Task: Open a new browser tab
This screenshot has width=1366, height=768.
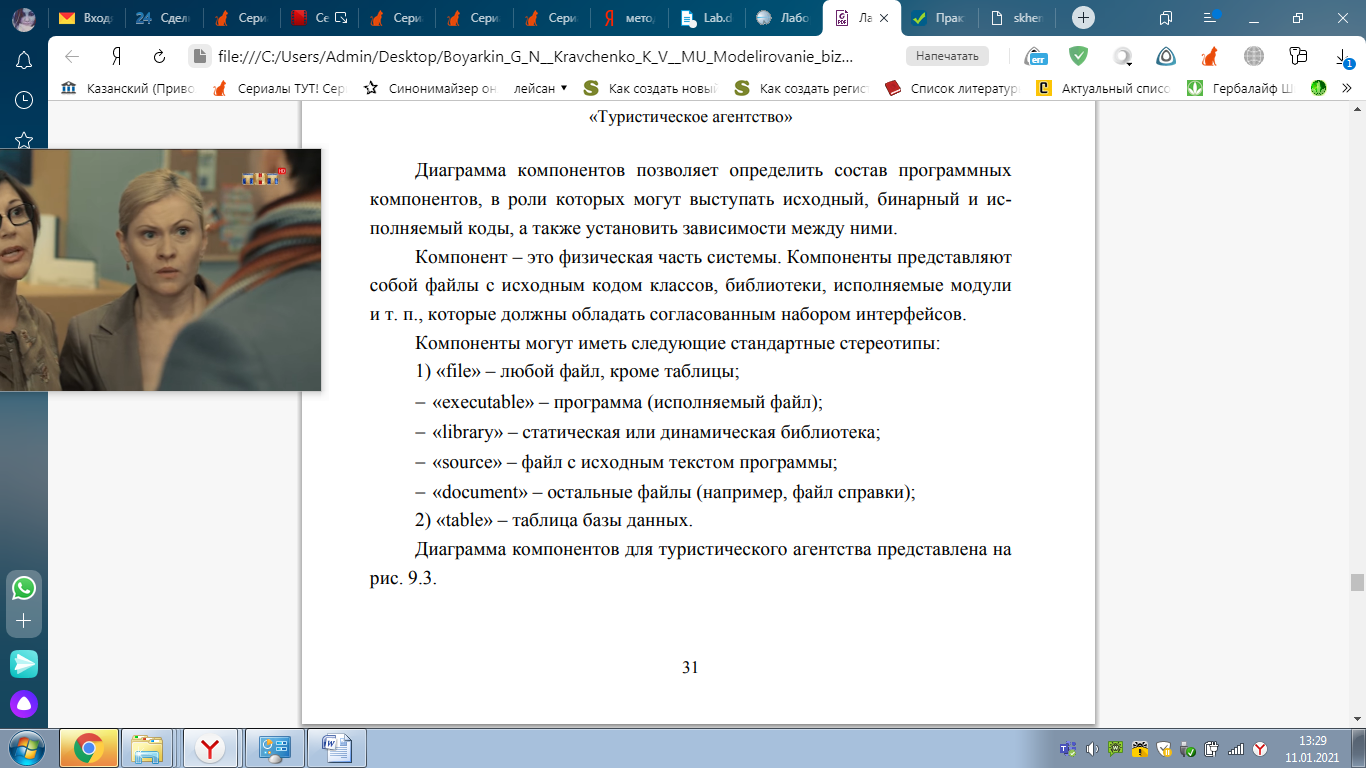Action: coord(1083,18)
